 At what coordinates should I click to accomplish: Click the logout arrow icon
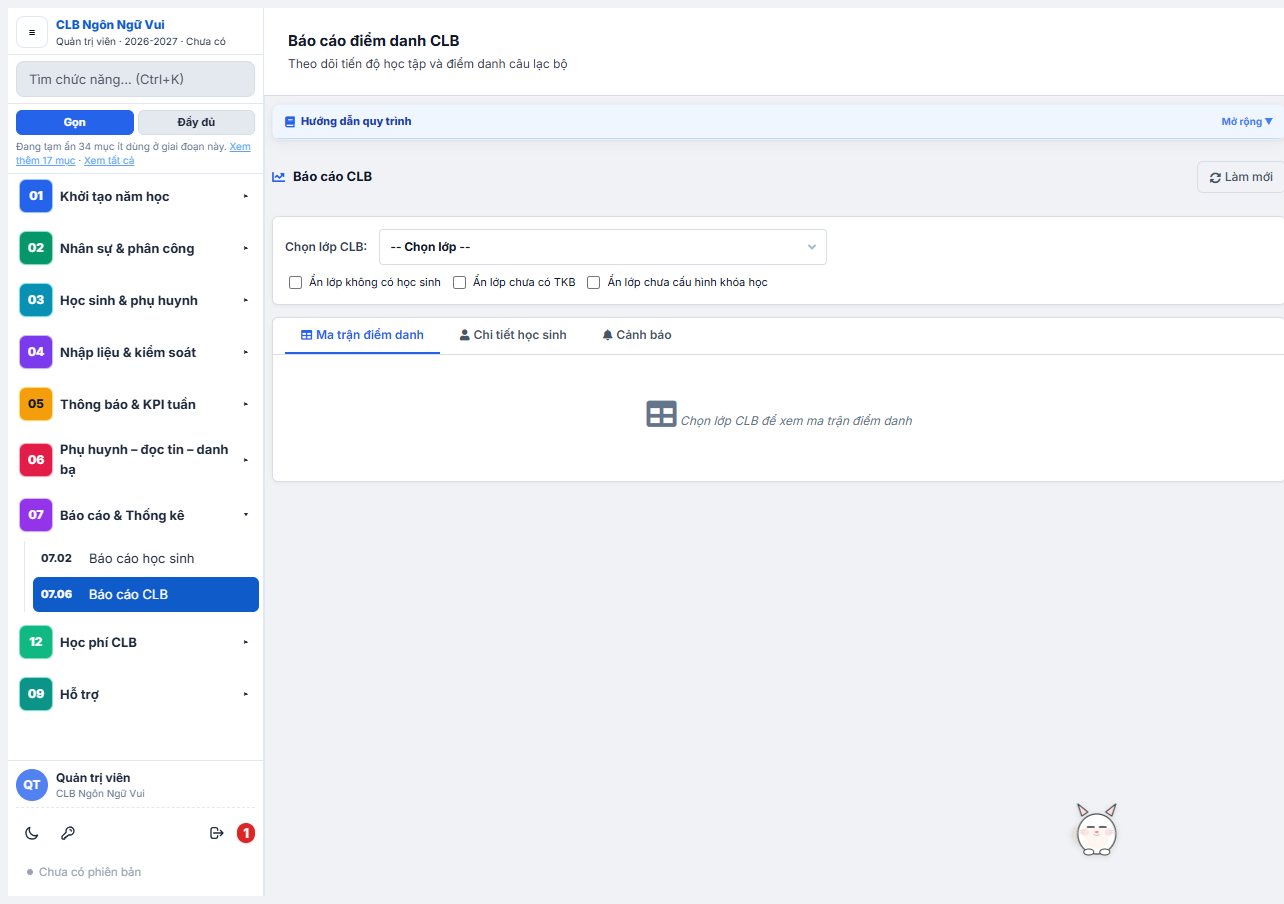(216, 833)
